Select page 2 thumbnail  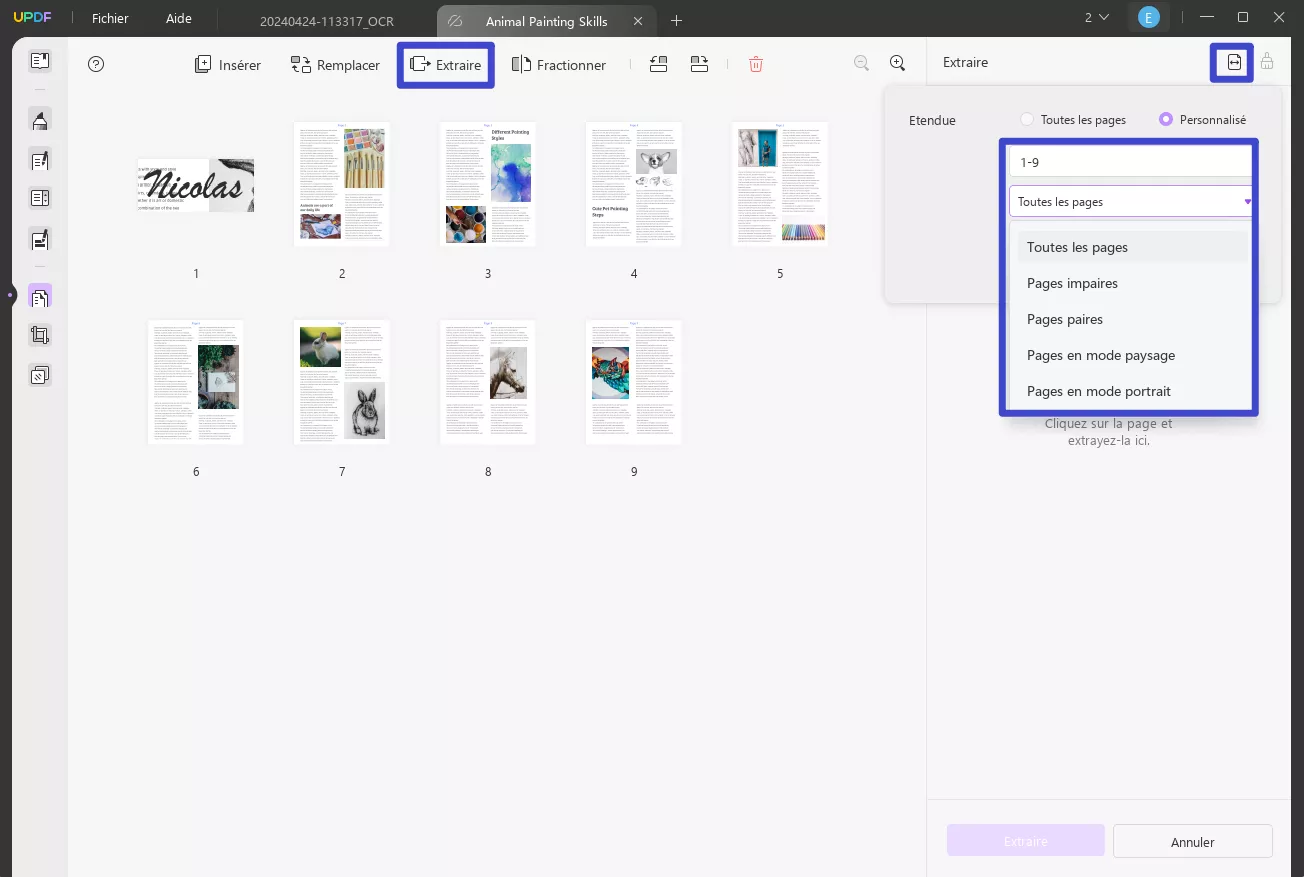click(342, 184)
